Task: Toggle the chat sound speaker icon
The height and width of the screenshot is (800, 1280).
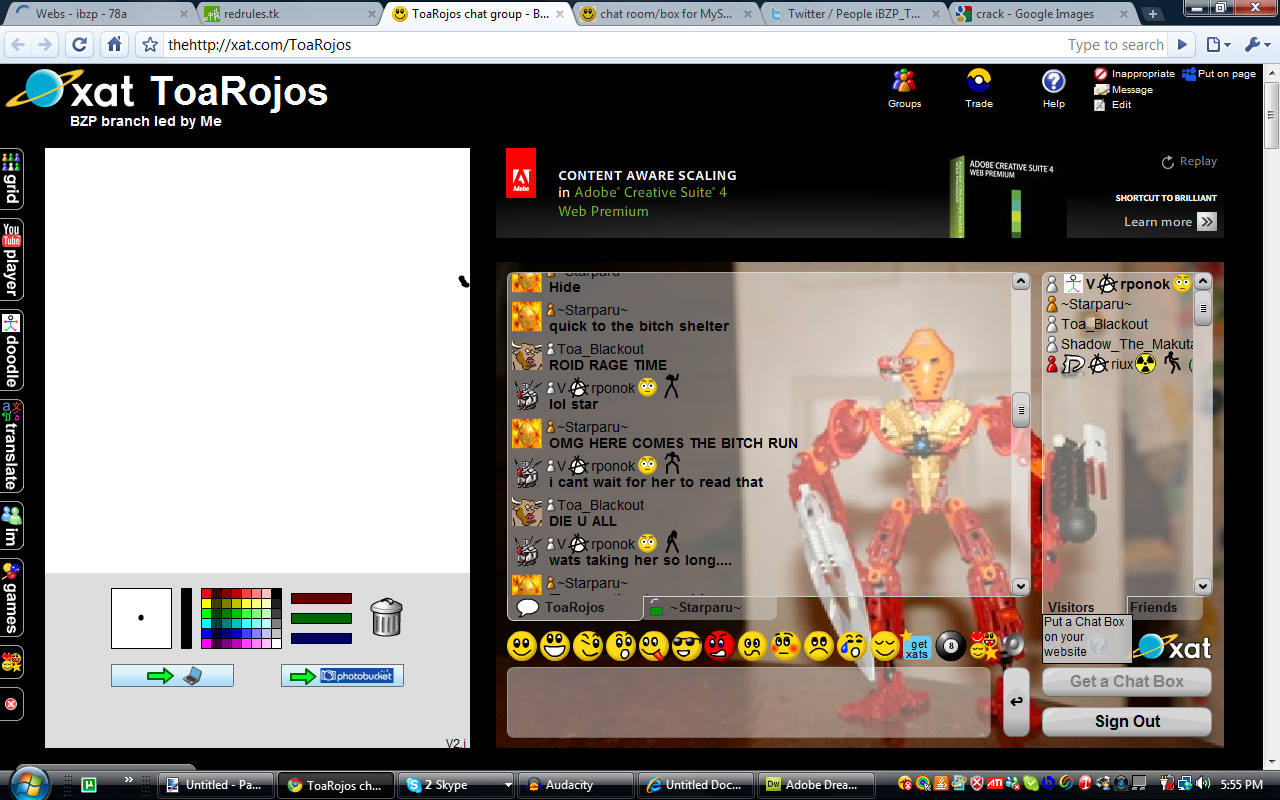Action: 1015,646
